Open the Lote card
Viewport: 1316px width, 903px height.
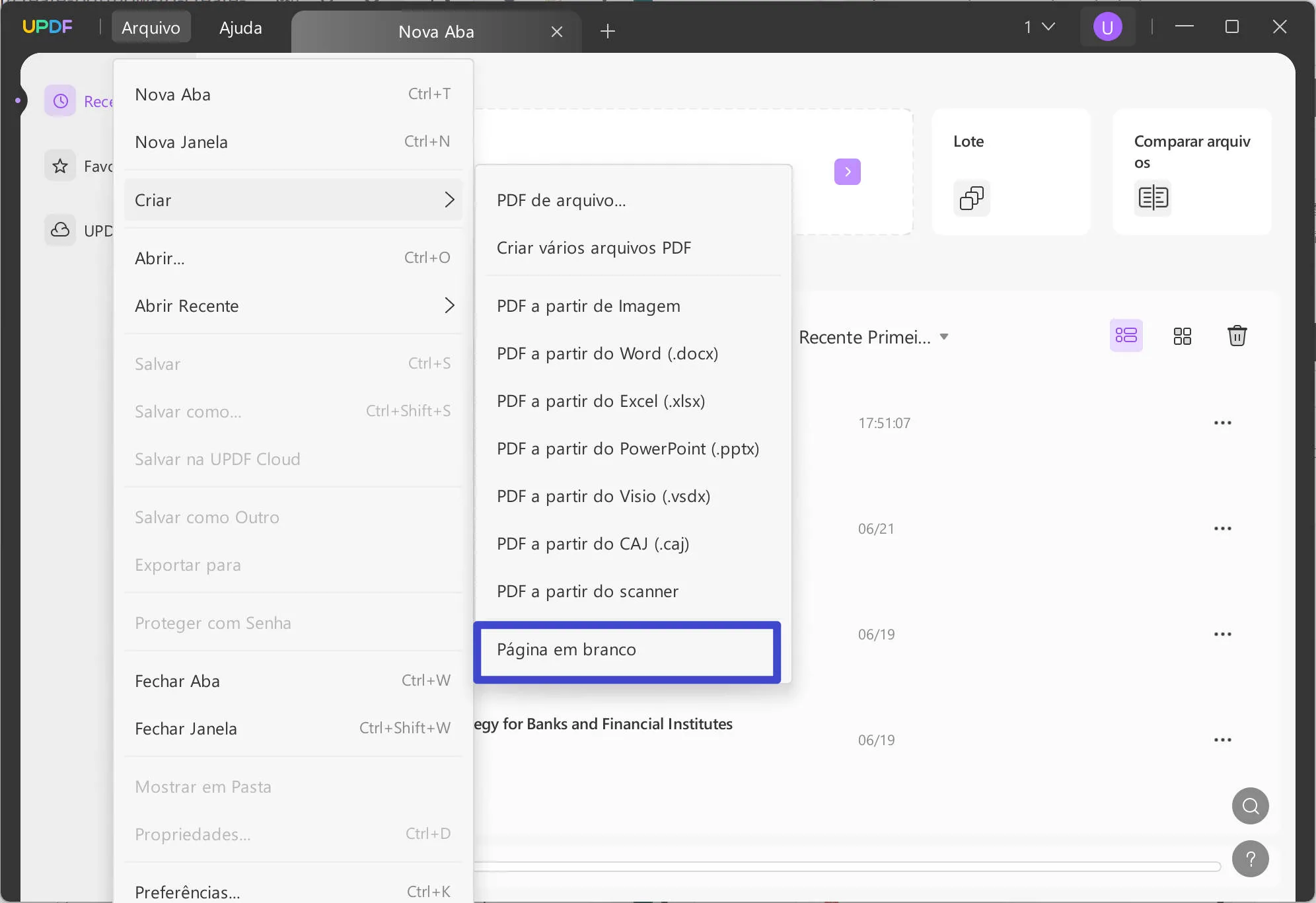1011,172
